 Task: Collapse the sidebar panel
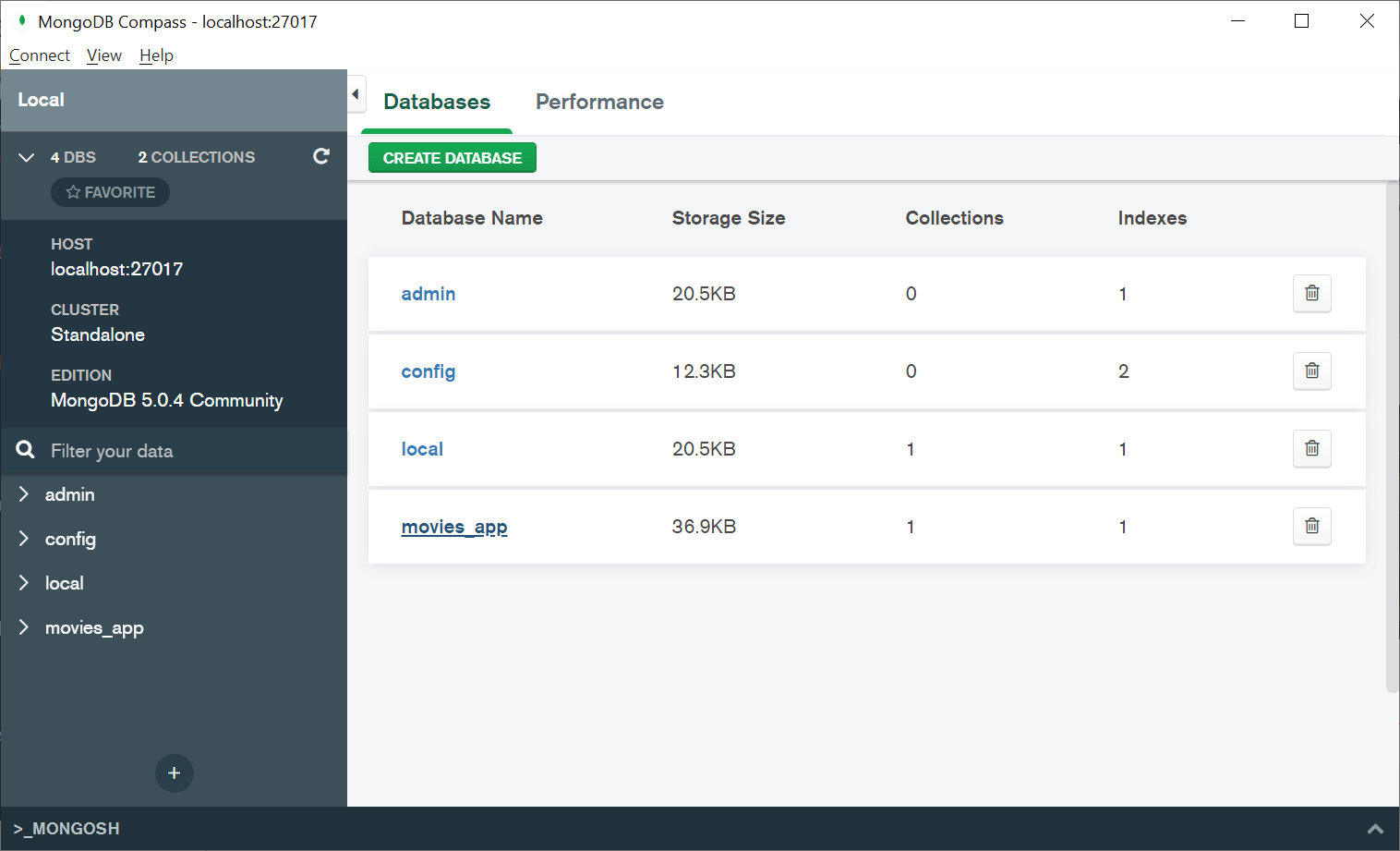click(356, 93)
